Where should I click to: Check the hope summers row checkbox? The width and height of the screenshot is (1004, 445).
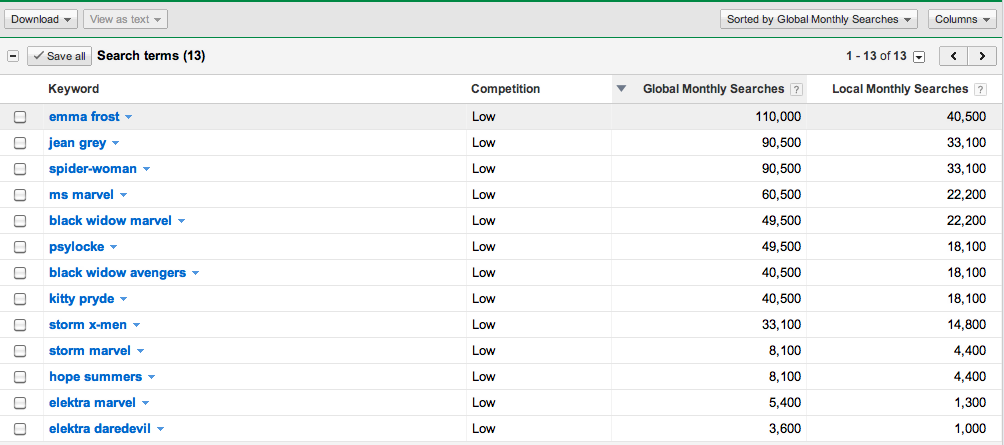click(x=20, y=376)
